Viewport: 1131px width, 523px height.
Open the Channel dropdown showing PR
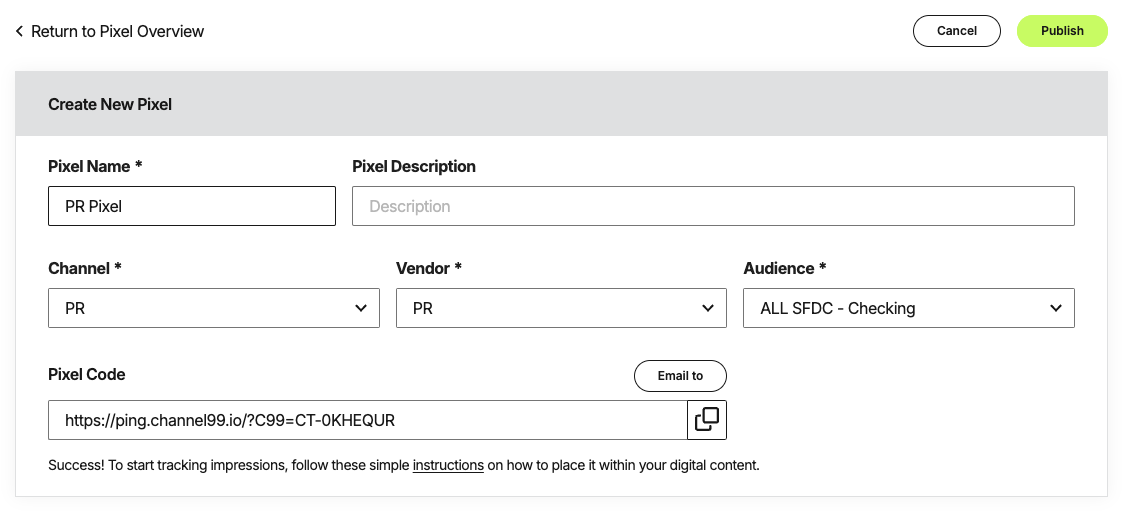pos(214,308)
